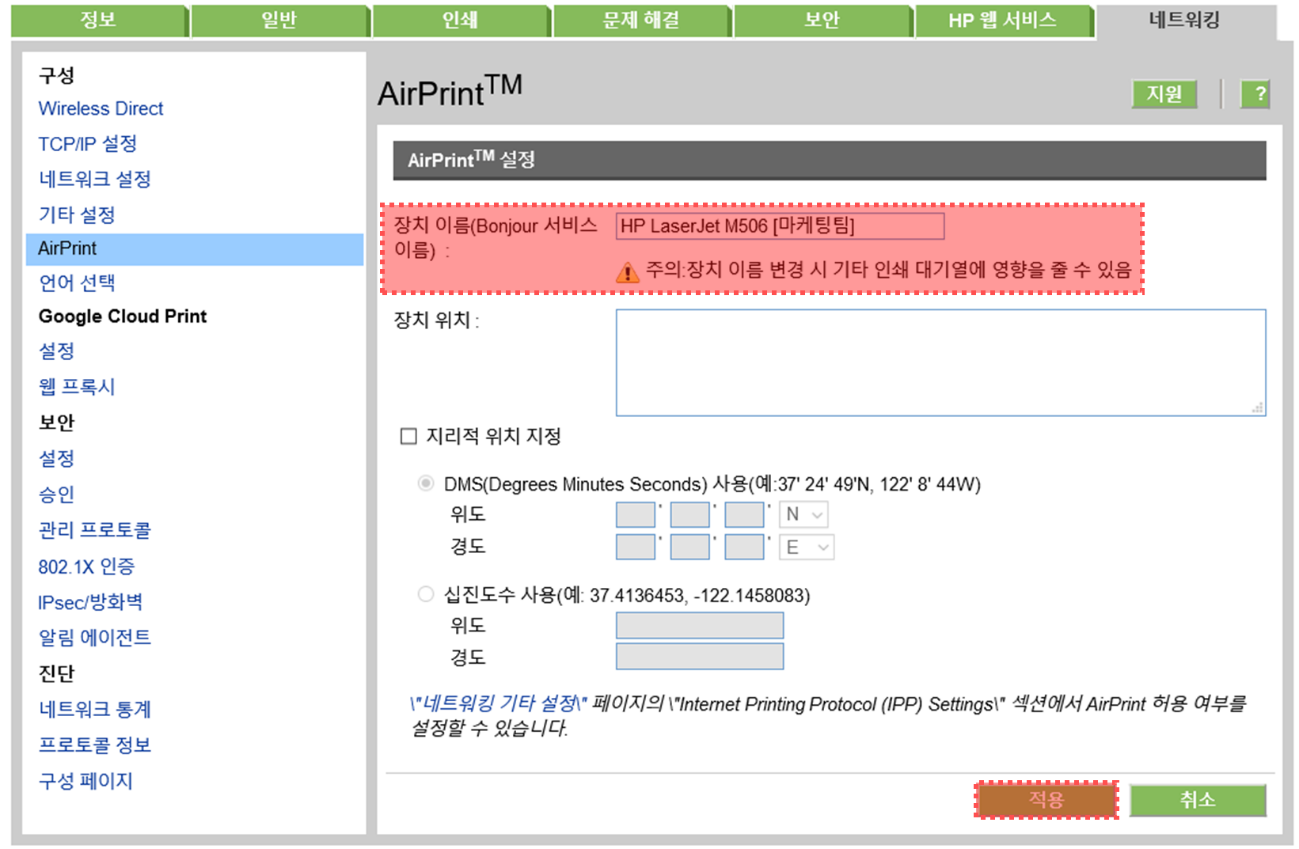The width and height of the screenshot is (1299, 849).
Task: Follow the 네트워킹 기타 설정 link
Action: click(499, 704)
